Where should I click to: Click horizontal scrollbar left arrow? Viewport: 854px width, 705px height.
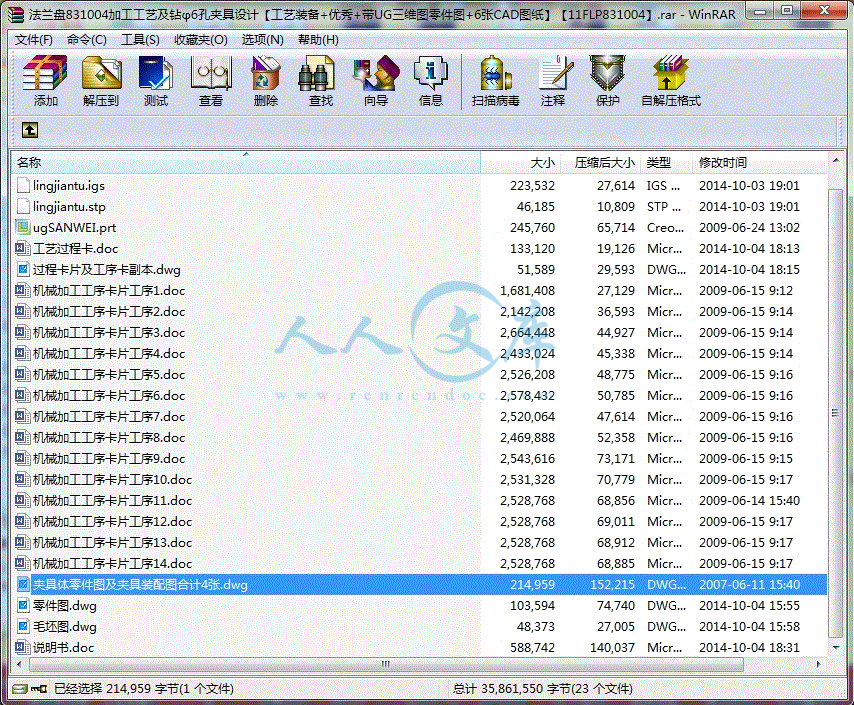pos(20,664)
